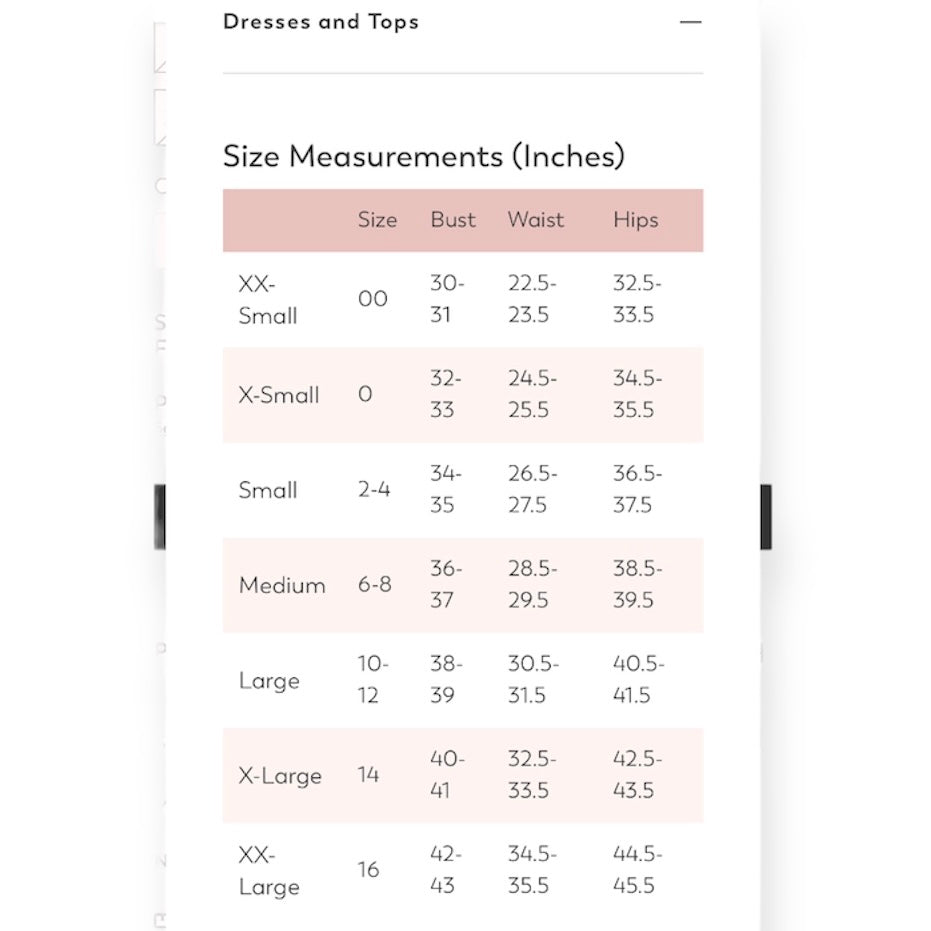Select the XX-Small row label

(x=268, y=300)
